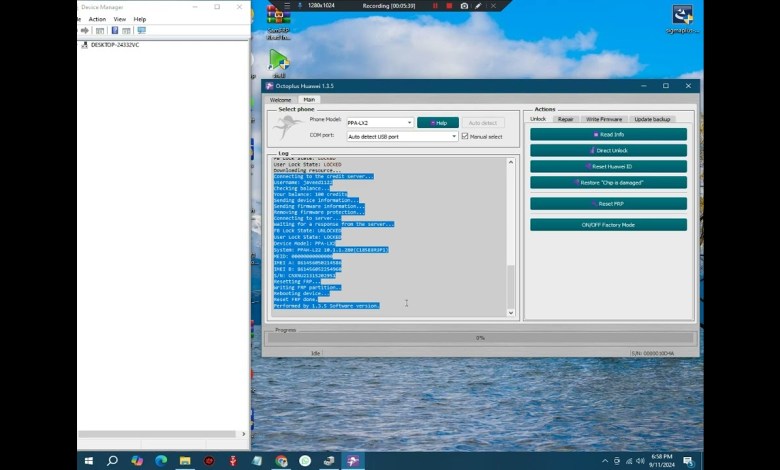Image resolution: width=780 pixels, height=470 pixels.
Task: Expand the COM port dropdown
Action: click(x=402, y=136)
